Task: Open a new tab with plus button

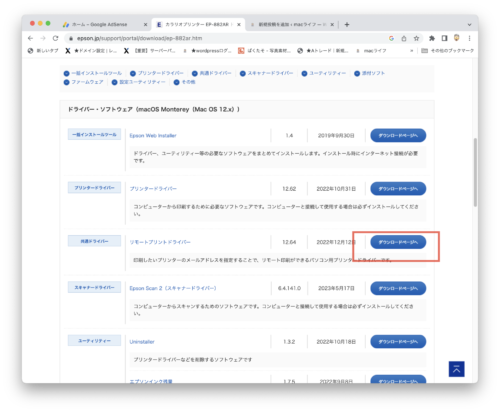Action: point(347,24)
